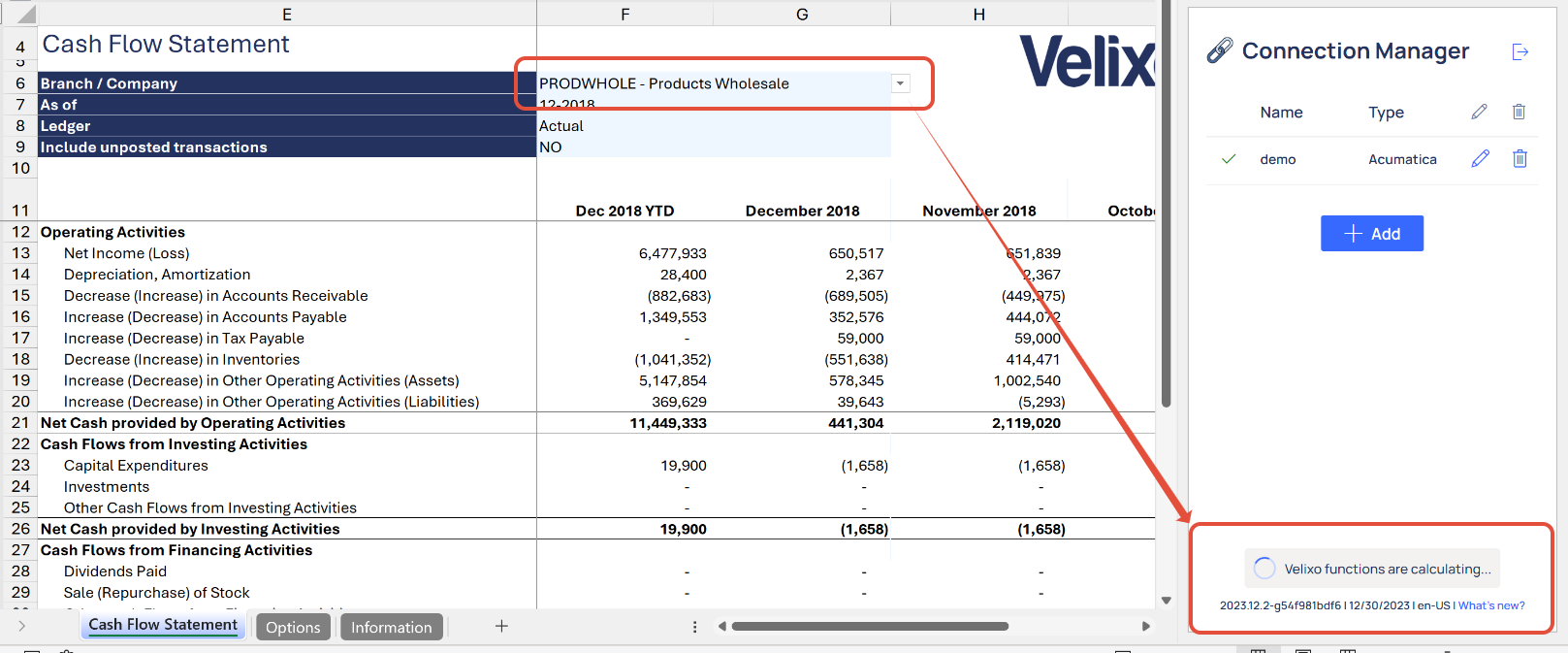Click the Velixo functions are calculating status
The width and height of the screenshot is (1568, 653).
1372,569
